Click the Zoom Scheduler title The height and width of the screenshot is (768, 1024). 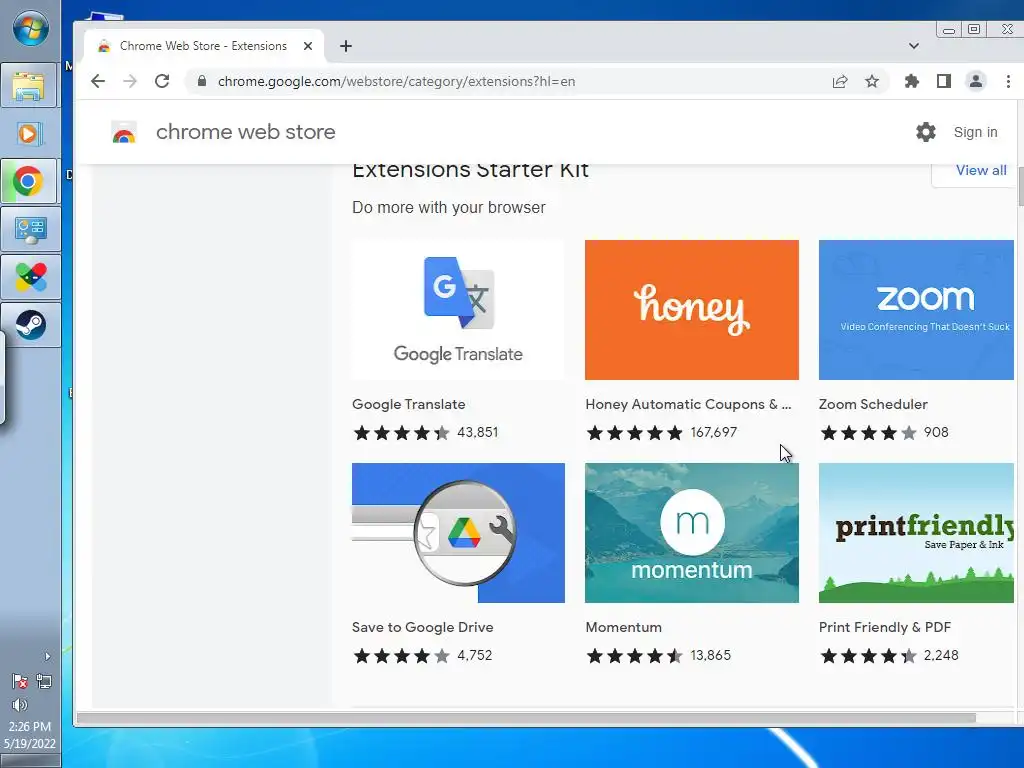873,404
